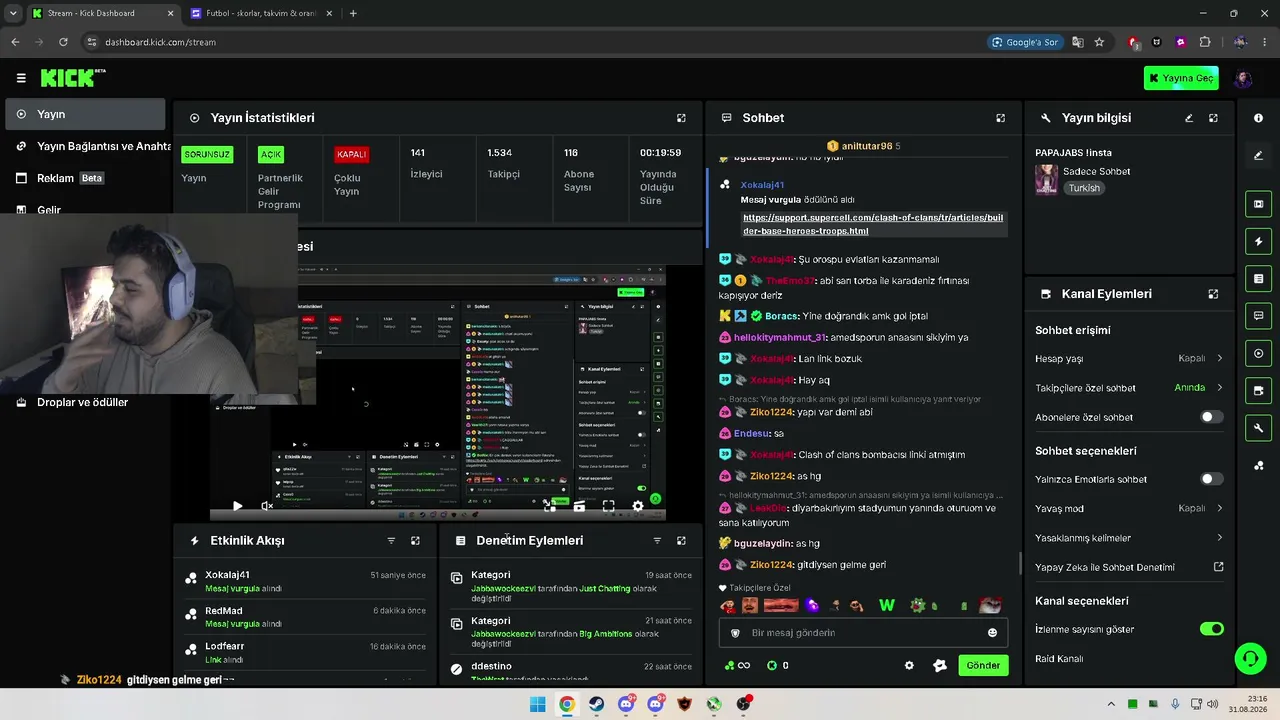
Task: Click Raid Kanalı option
Action: pos(1059,659)
